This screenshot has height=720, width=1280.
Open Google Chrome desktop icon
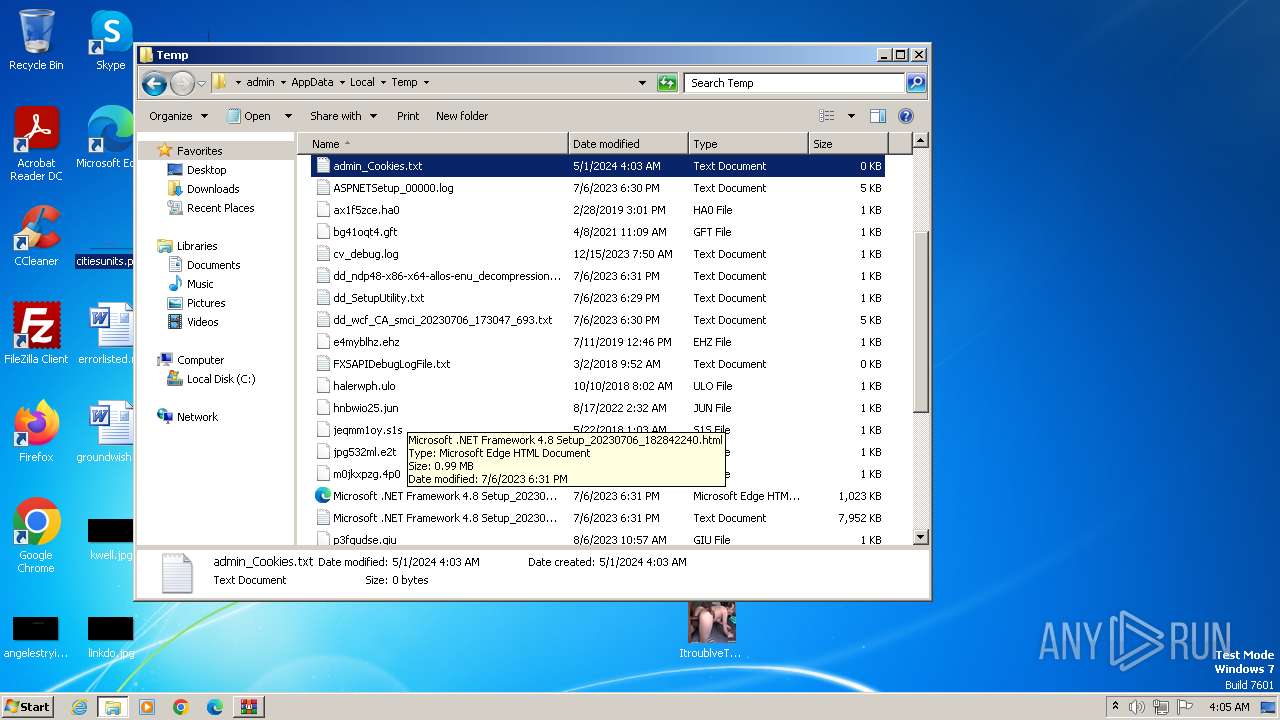[x=36, y=536]
